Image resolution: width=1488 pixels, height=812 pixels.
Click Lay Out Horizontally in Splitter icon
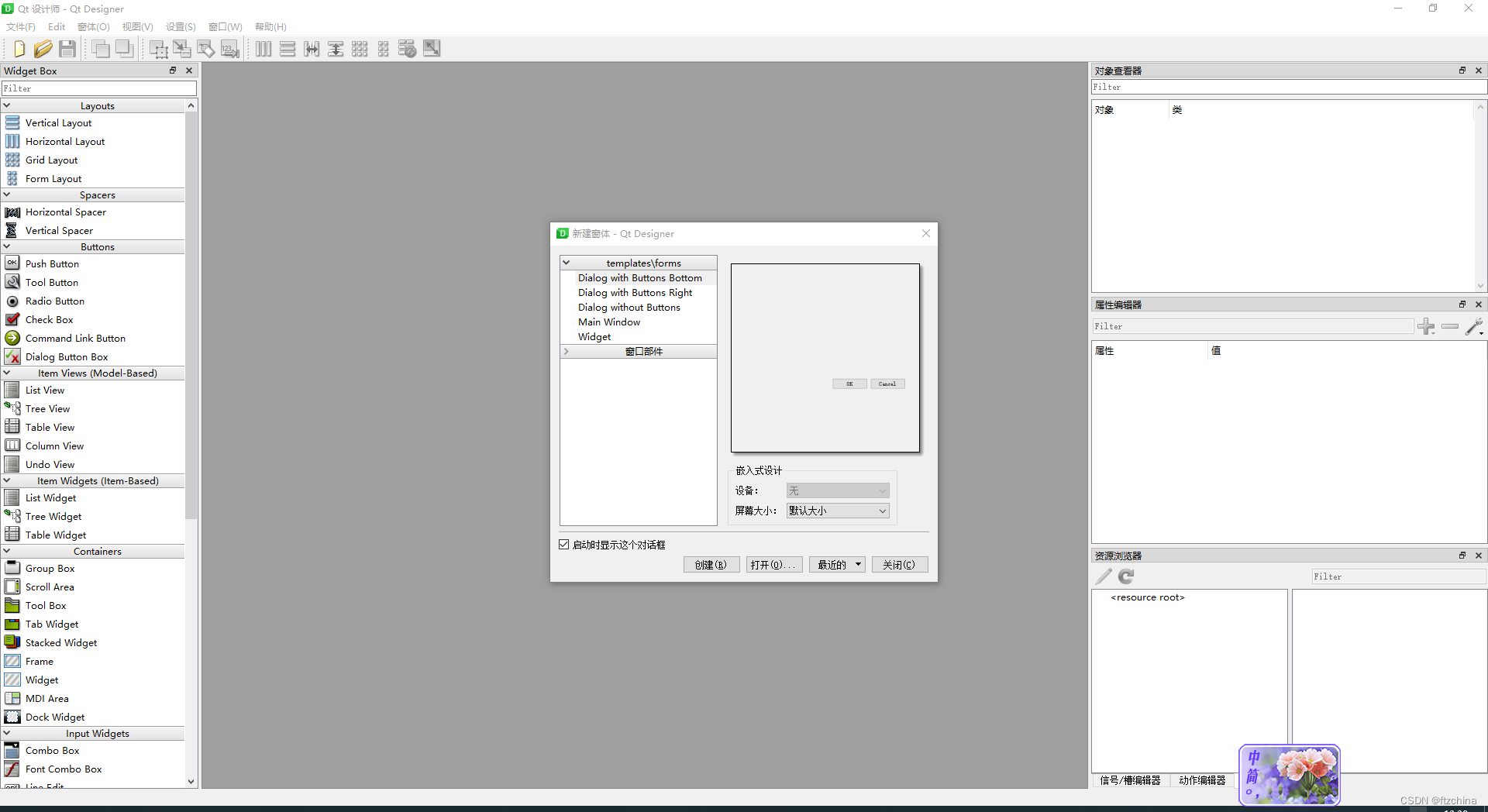[x=312, y=49]
